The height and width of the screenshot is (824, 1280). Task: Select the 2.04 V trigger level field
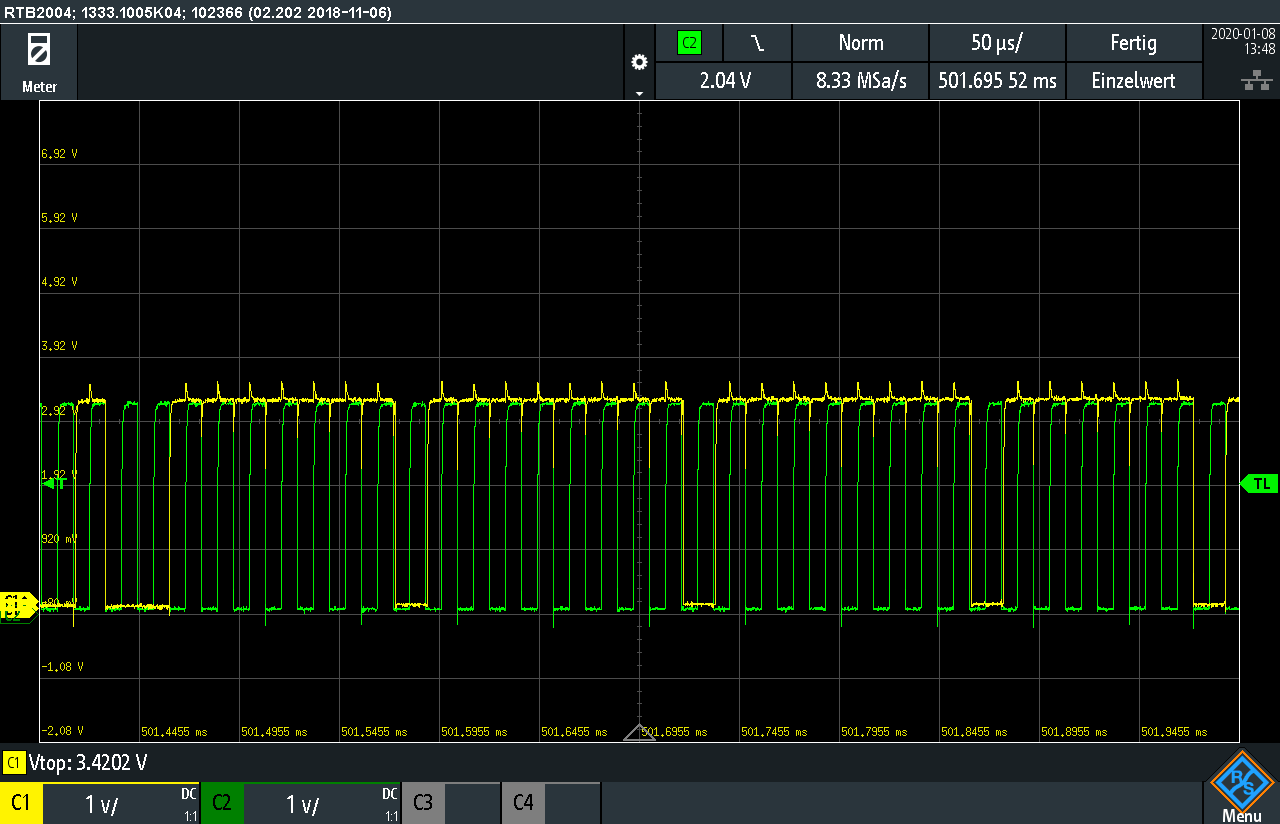[724, 81]
